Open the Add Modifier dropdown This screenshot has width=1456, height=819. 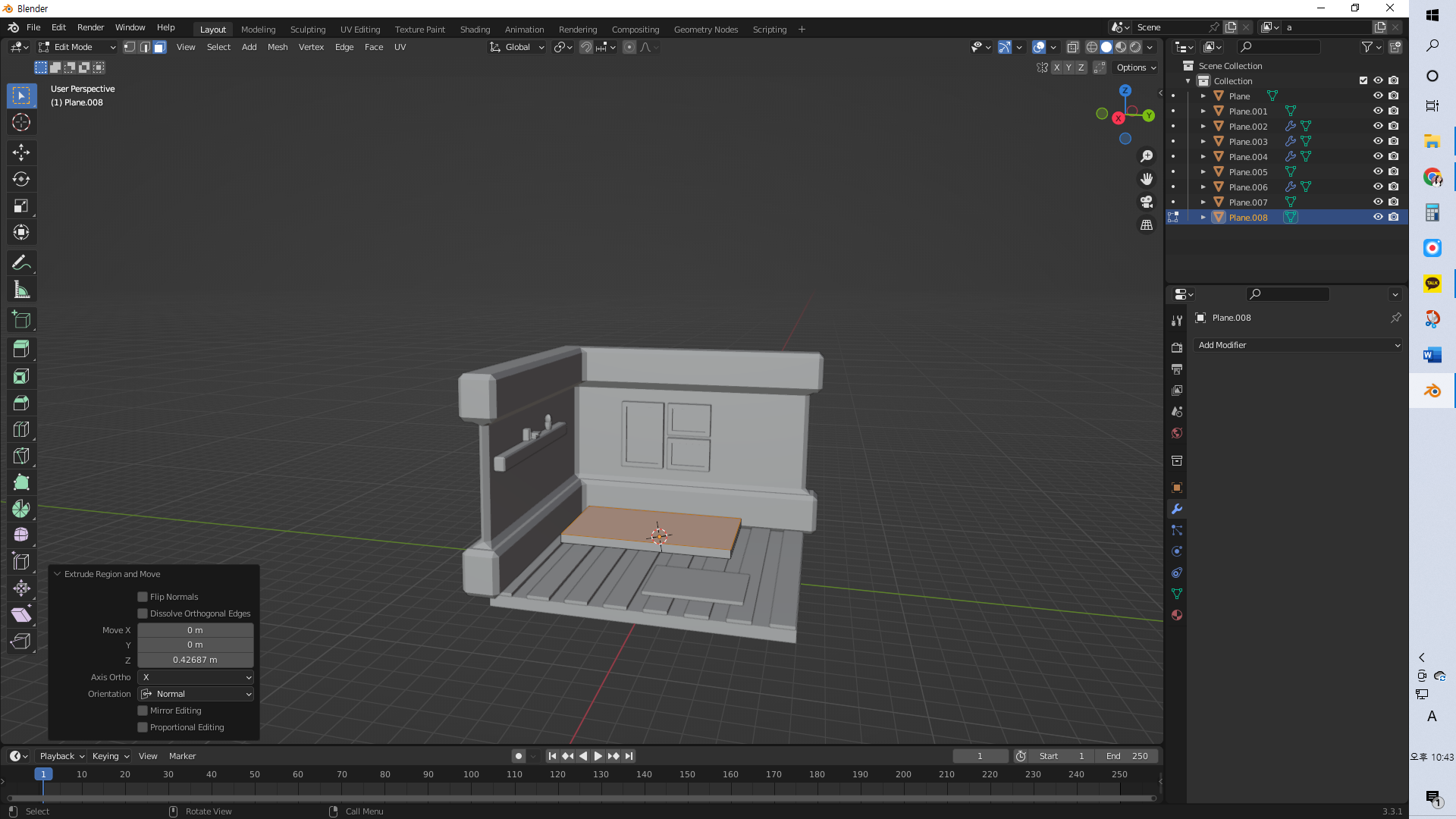[x=1298, y=345]
